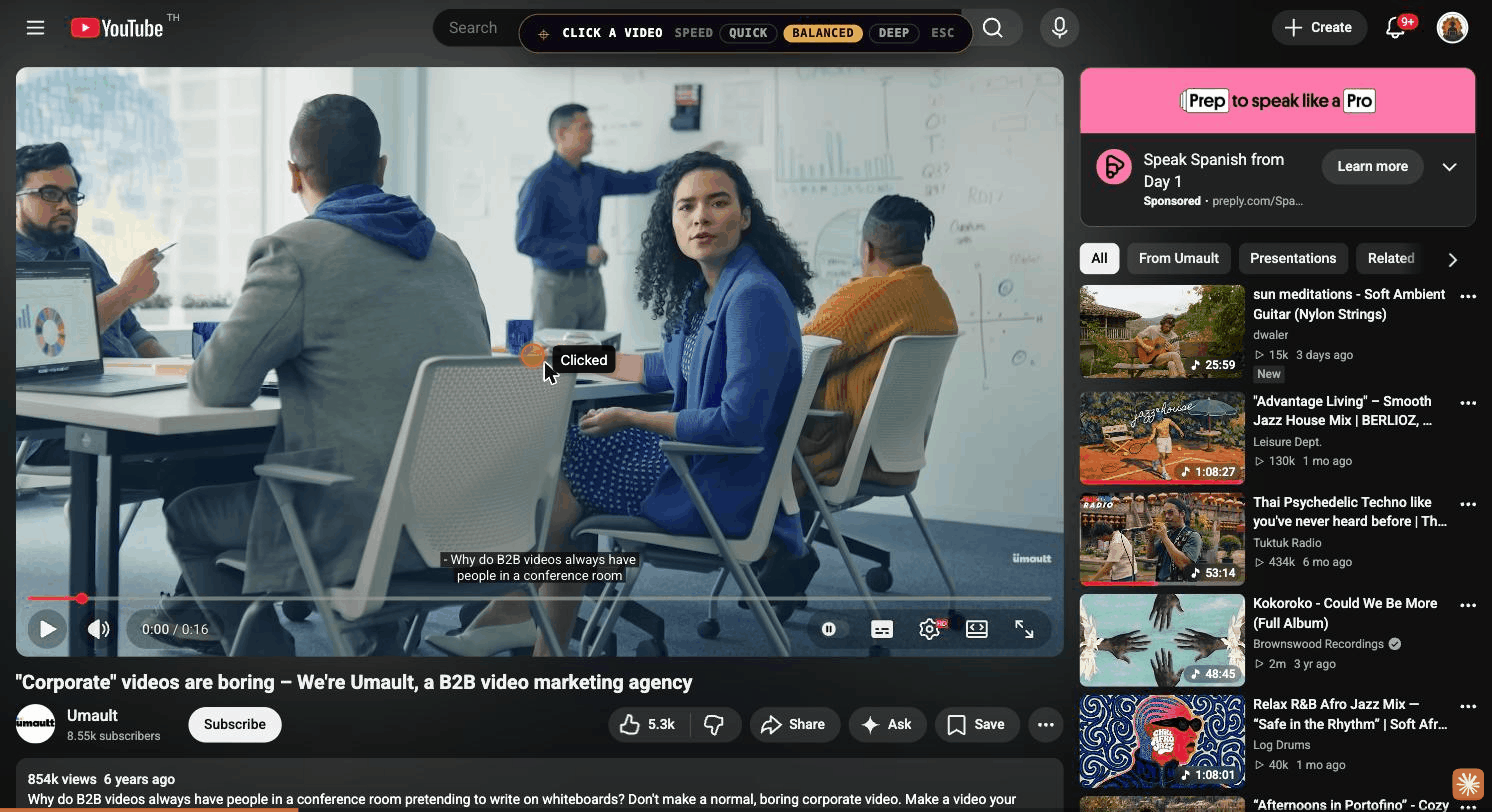Enter full screen mode
The height and width of the screenshot is (812, 1492).
1024,629
